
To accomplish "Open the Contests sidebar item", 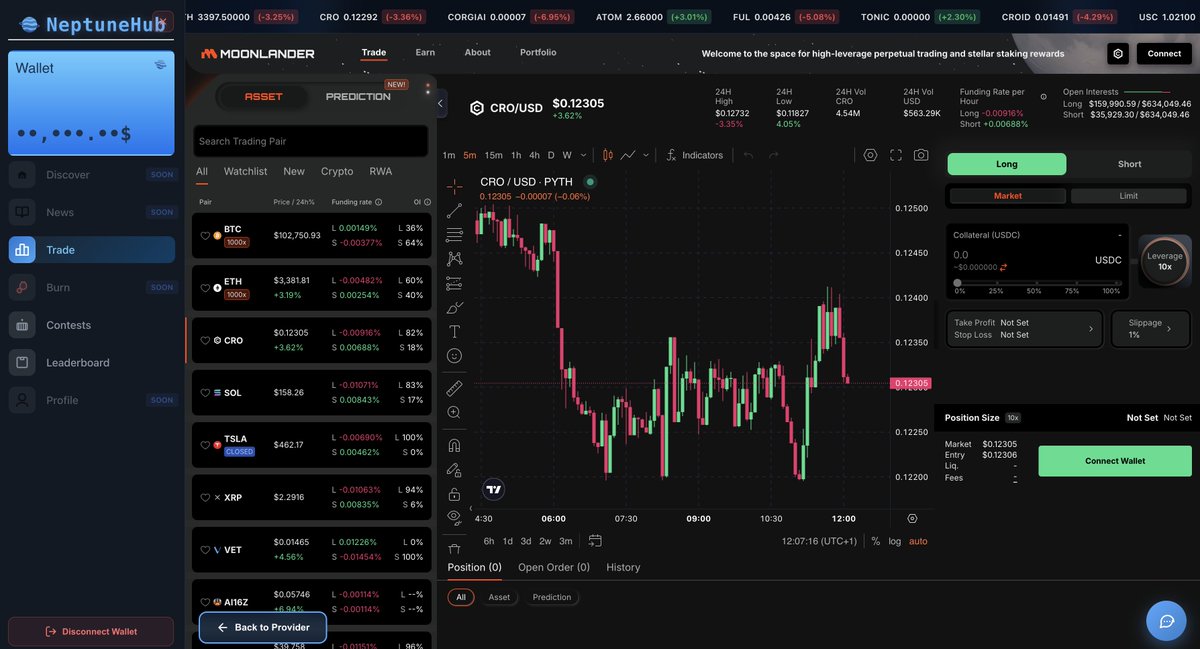I will [x=92, y=325].
